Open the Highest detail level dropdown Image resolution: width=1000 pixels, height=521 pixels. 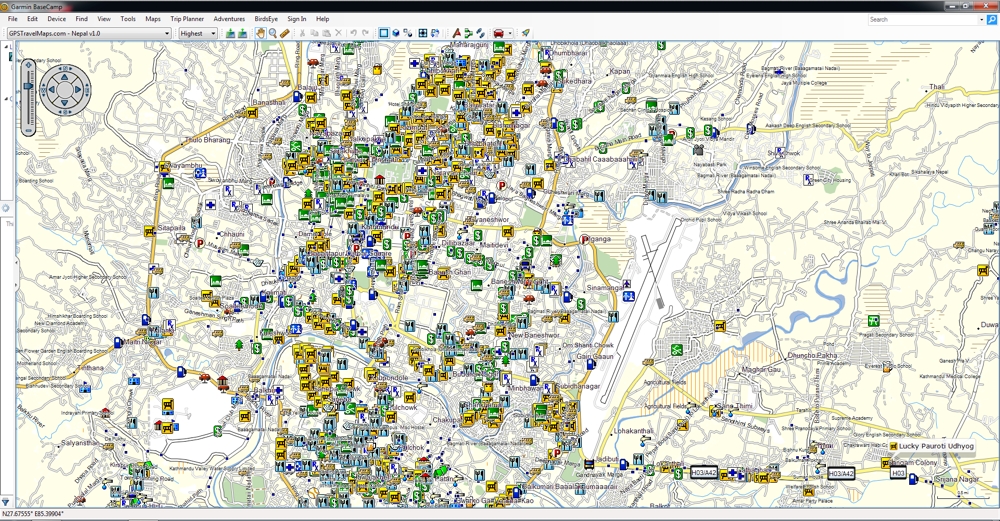(197, 33)
